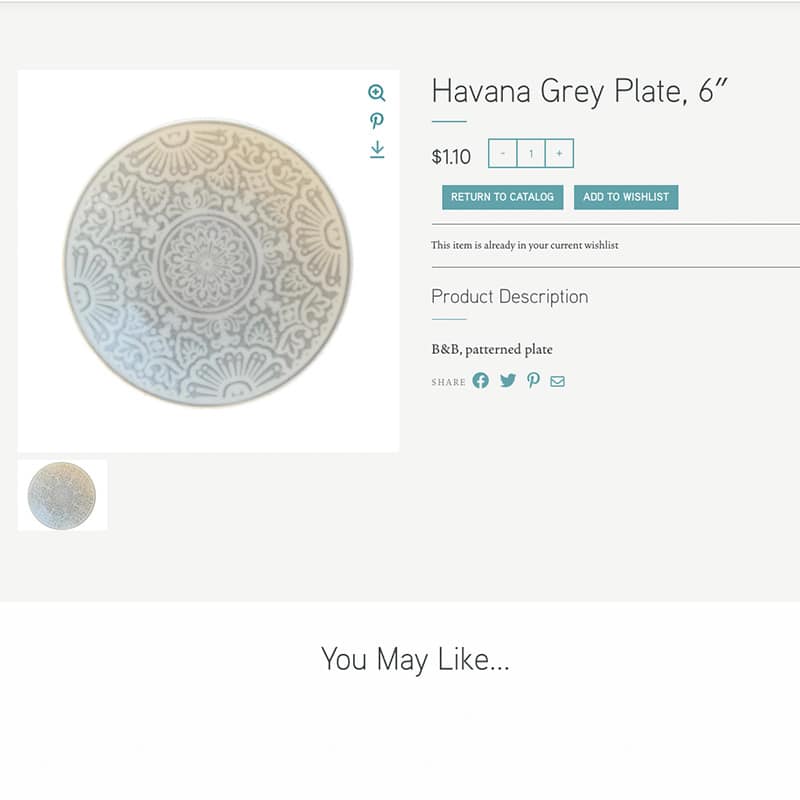Share on Pinterest from the SHARE row
Viewport: 800px width, 800px height.
click(x=533, y=381)
